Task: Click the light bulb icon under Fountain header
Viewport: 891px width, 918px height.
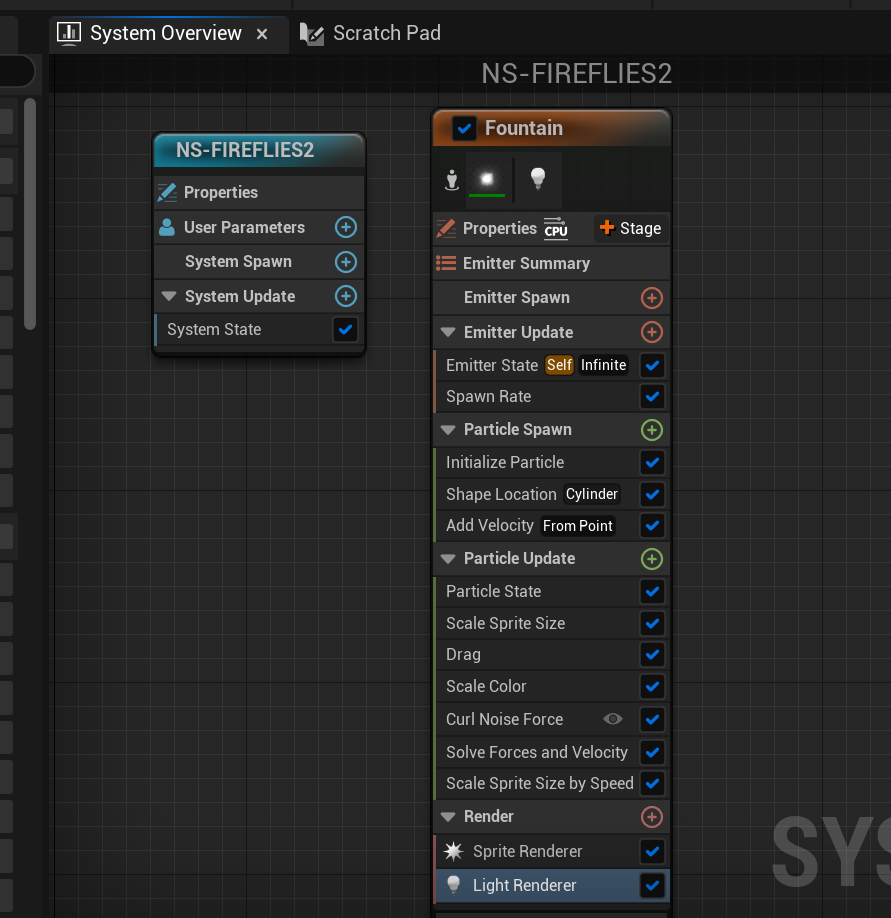Action: (537, 178)
